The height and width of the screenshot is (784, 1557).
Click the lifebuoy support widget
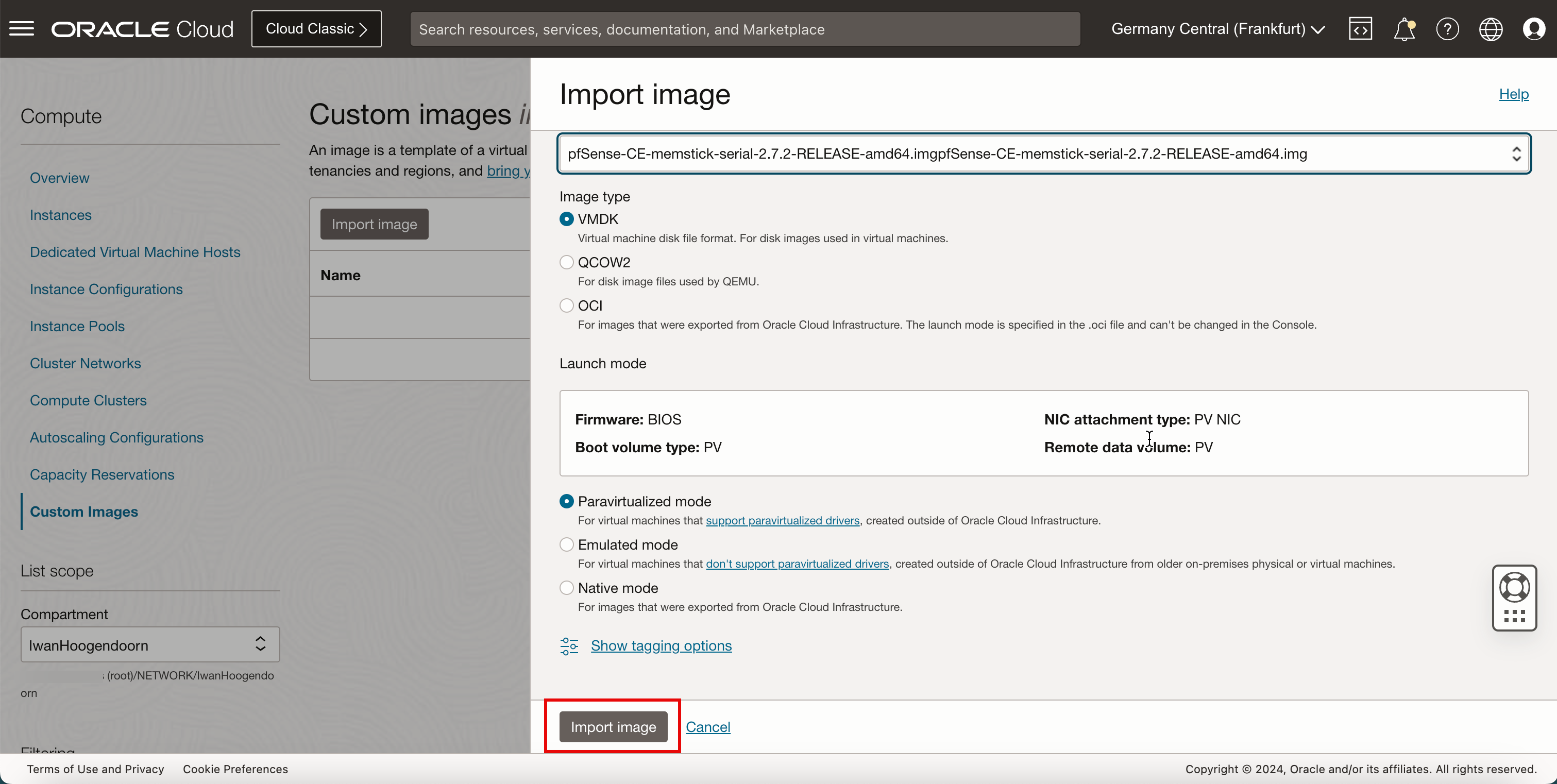(x=1514, y=587)
